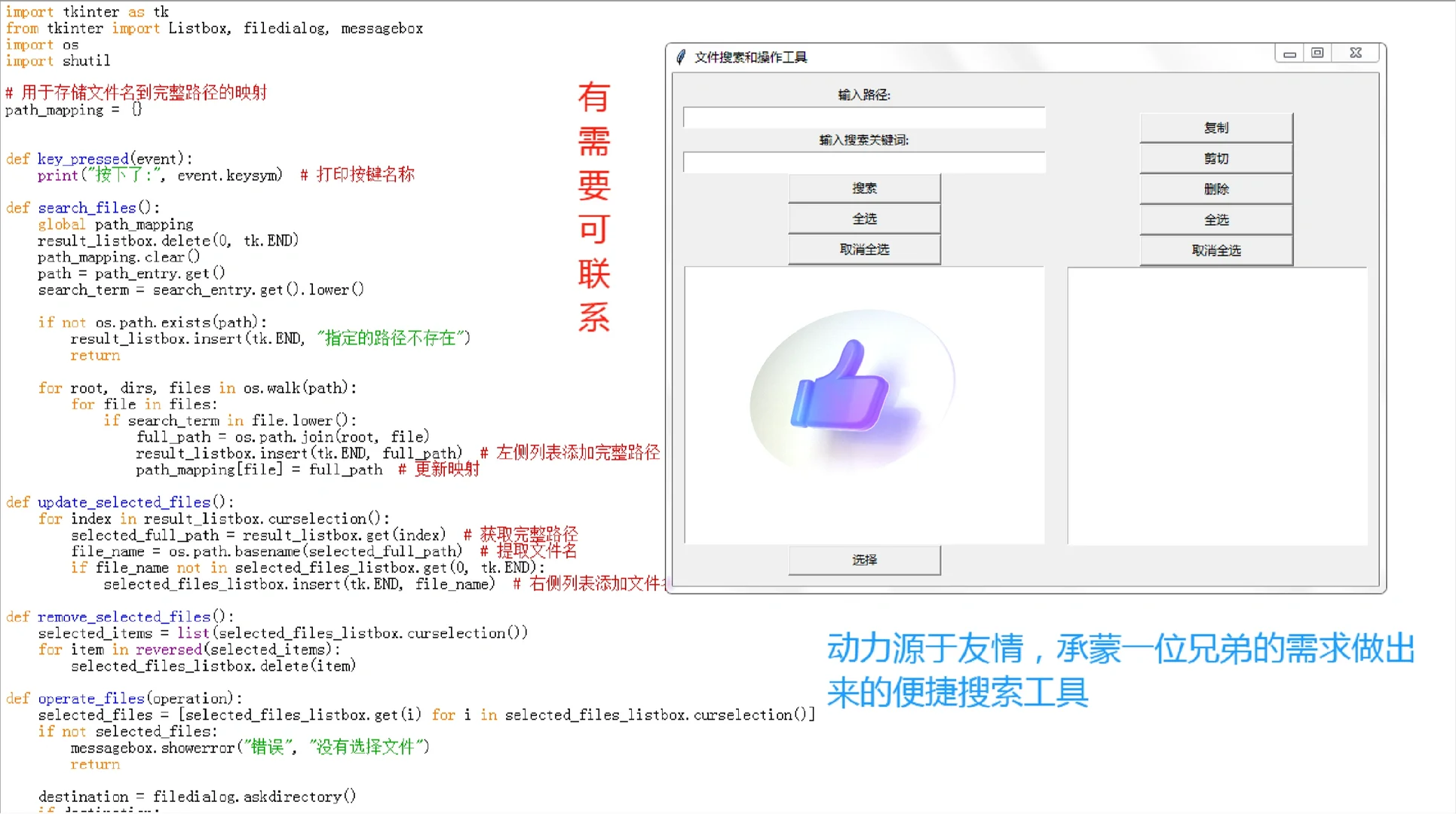This screenshot has height=814, width=1456.
Task: Click the 剪切 cut button
Action: 1215,158
